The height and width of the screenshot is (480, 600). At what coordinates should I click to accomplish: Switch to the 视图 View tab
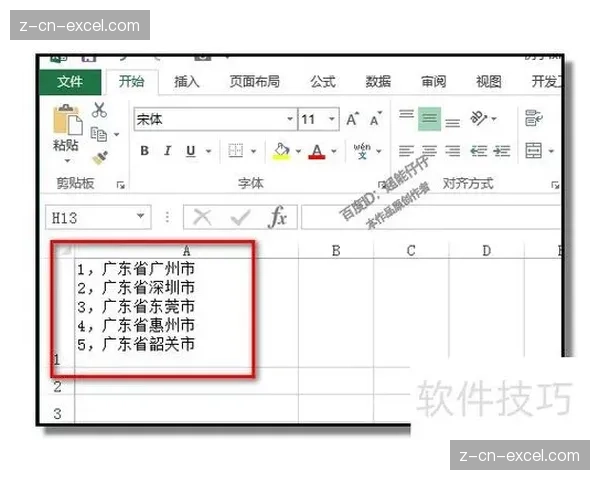click(x=489, y=82)
